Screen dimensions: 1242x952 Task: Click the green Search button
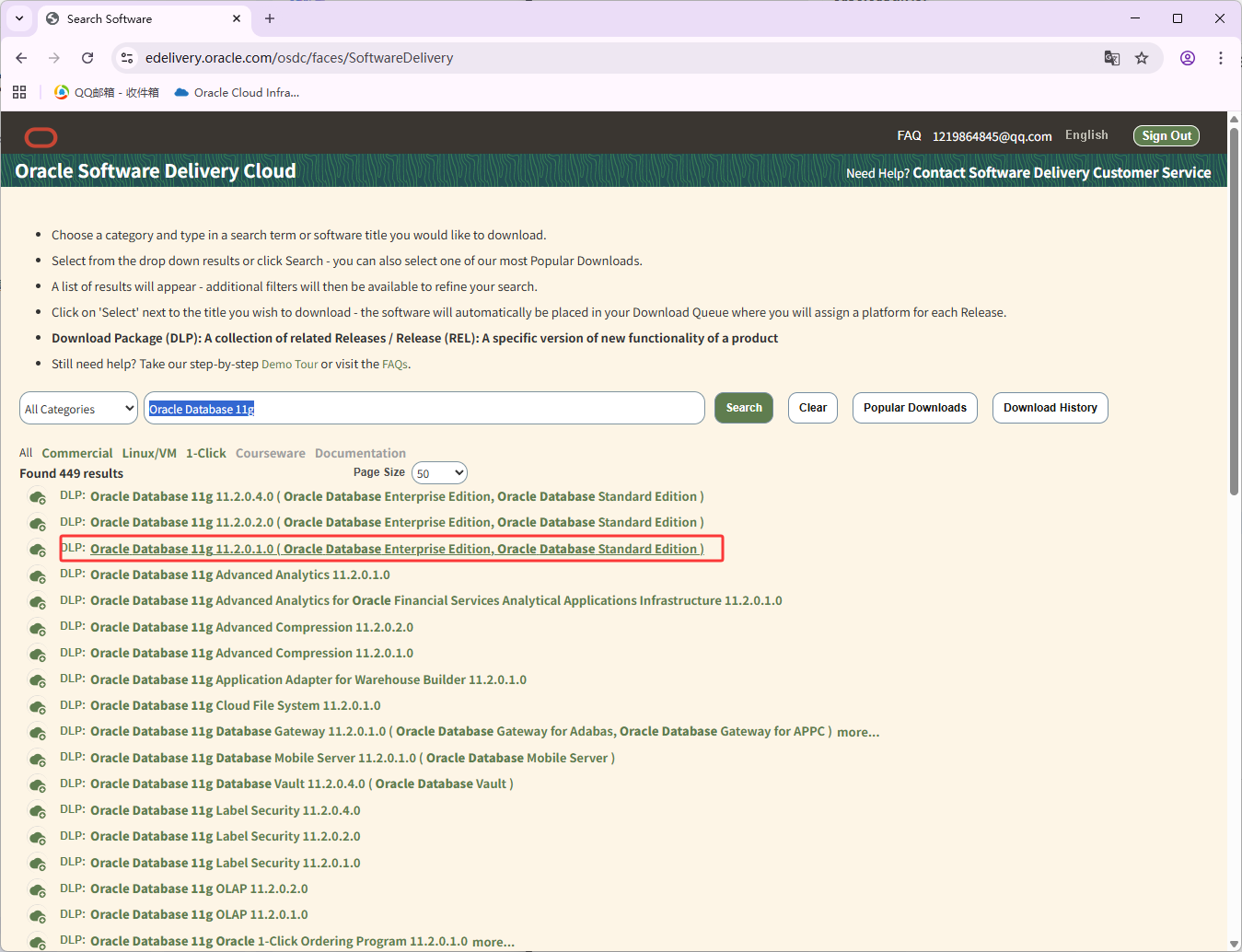point(744,408)
